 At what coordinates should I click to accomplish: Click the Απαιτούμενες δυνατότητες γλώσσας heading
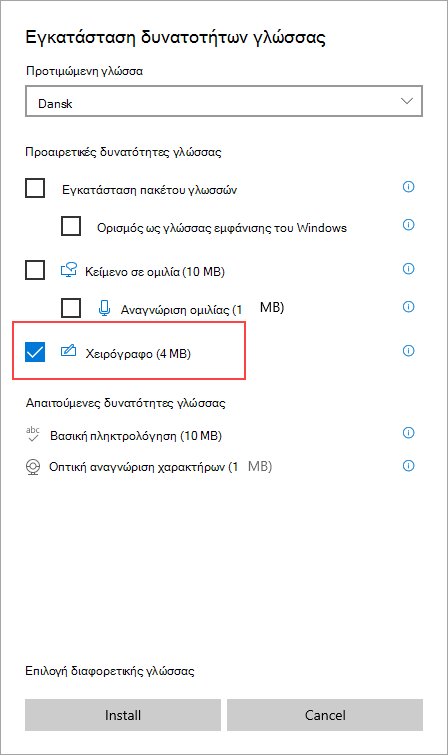(125, 403)
